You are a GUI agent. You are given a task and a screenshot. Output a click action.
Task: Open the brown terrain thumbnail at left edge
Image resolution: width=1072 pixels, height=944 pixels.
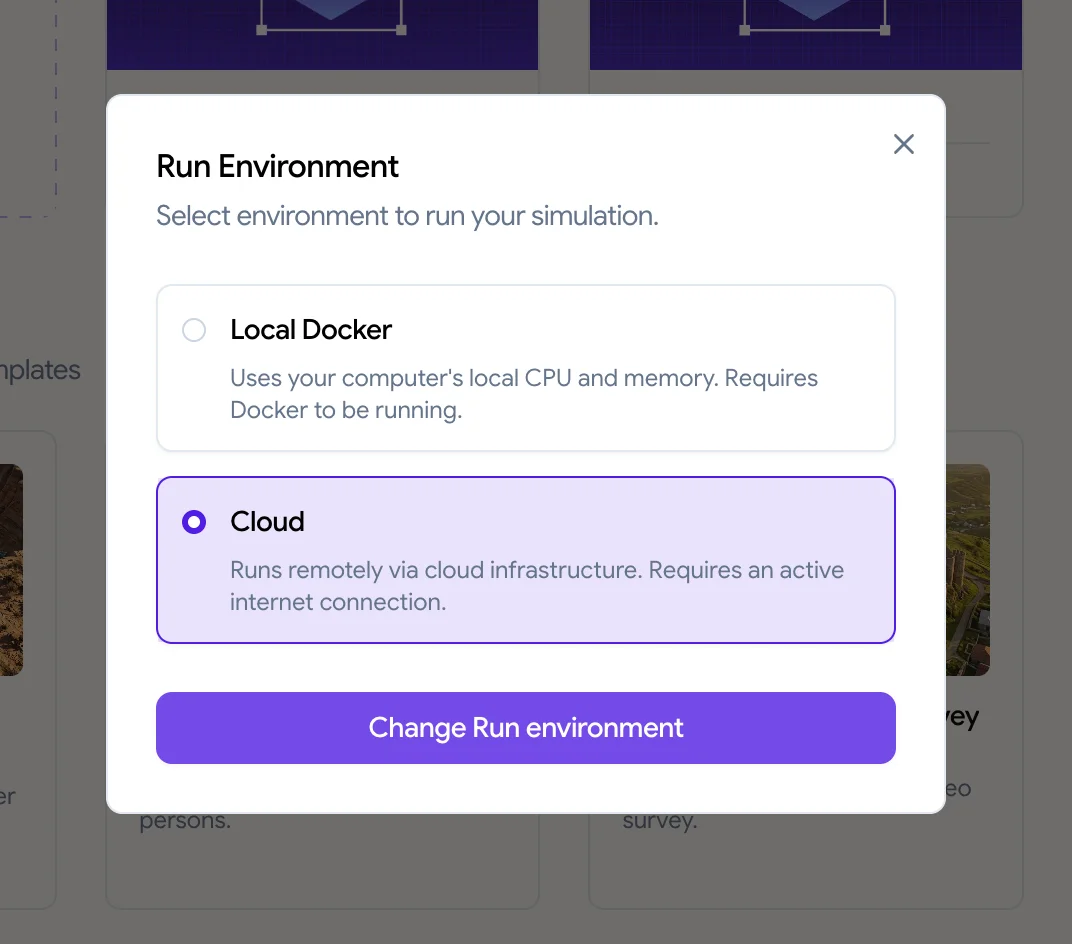click(12, 570)
